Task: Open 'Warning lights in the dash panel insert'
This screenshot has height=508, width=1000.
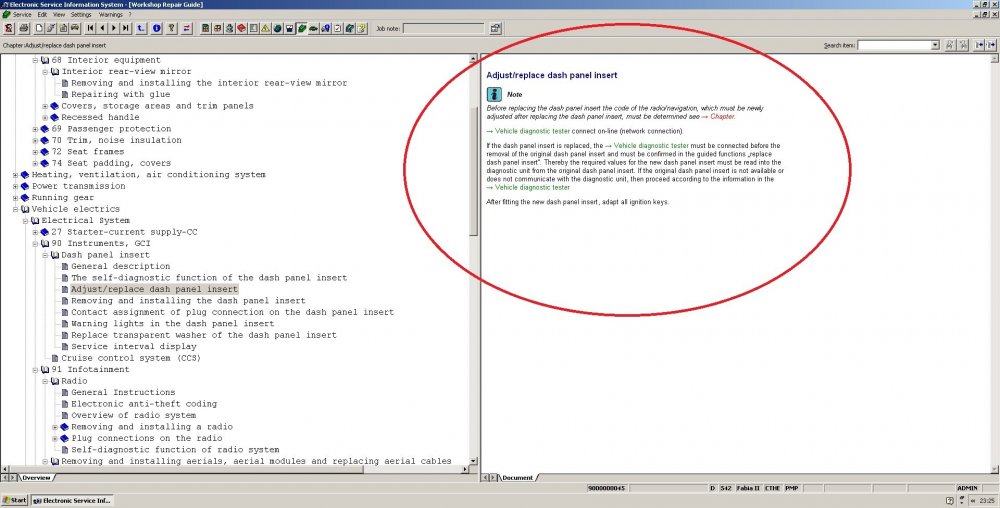Action: pos(172,324)
